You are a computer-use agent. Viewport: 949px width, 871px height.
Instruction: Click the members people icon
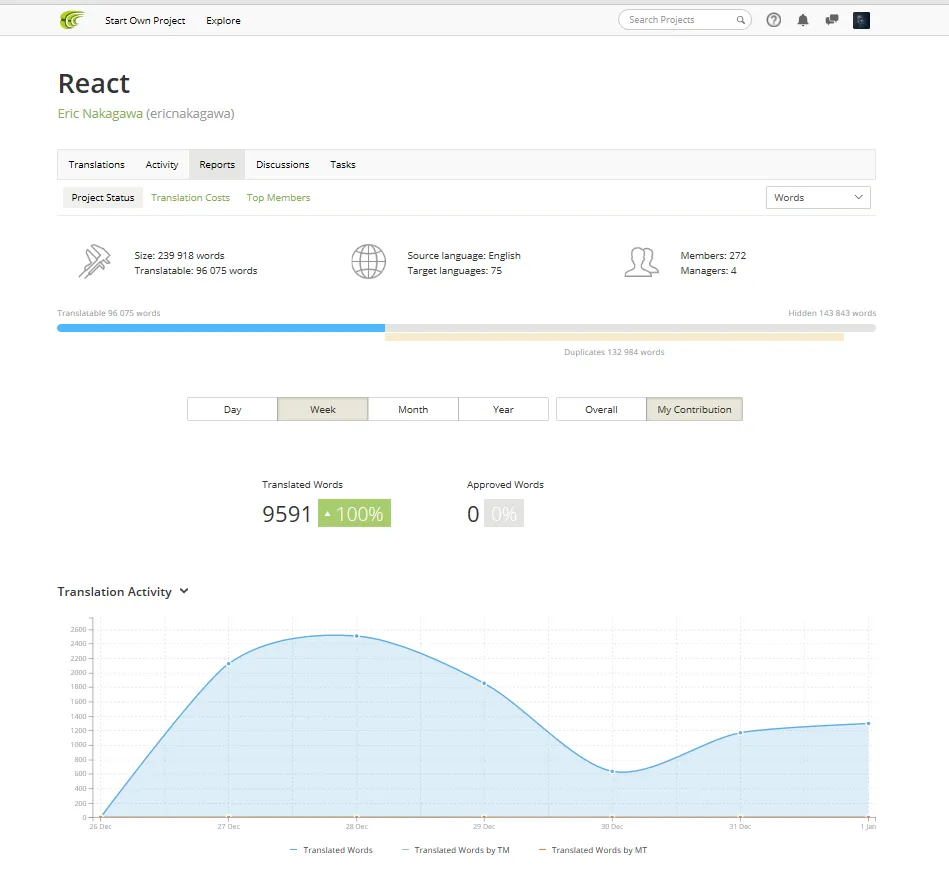tap(642, 262)
